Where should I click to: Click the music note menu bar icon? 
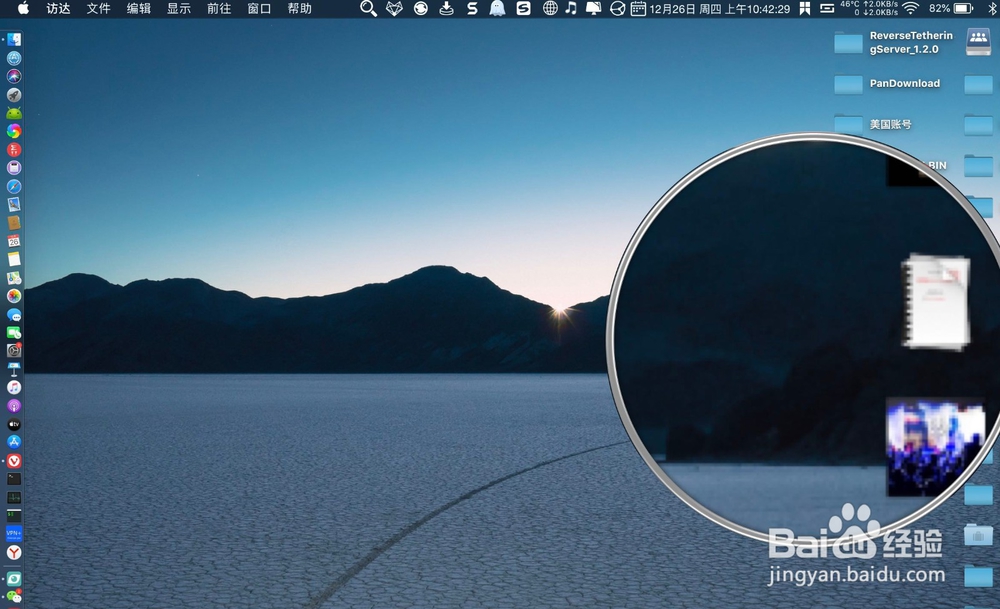pos(571,8)
